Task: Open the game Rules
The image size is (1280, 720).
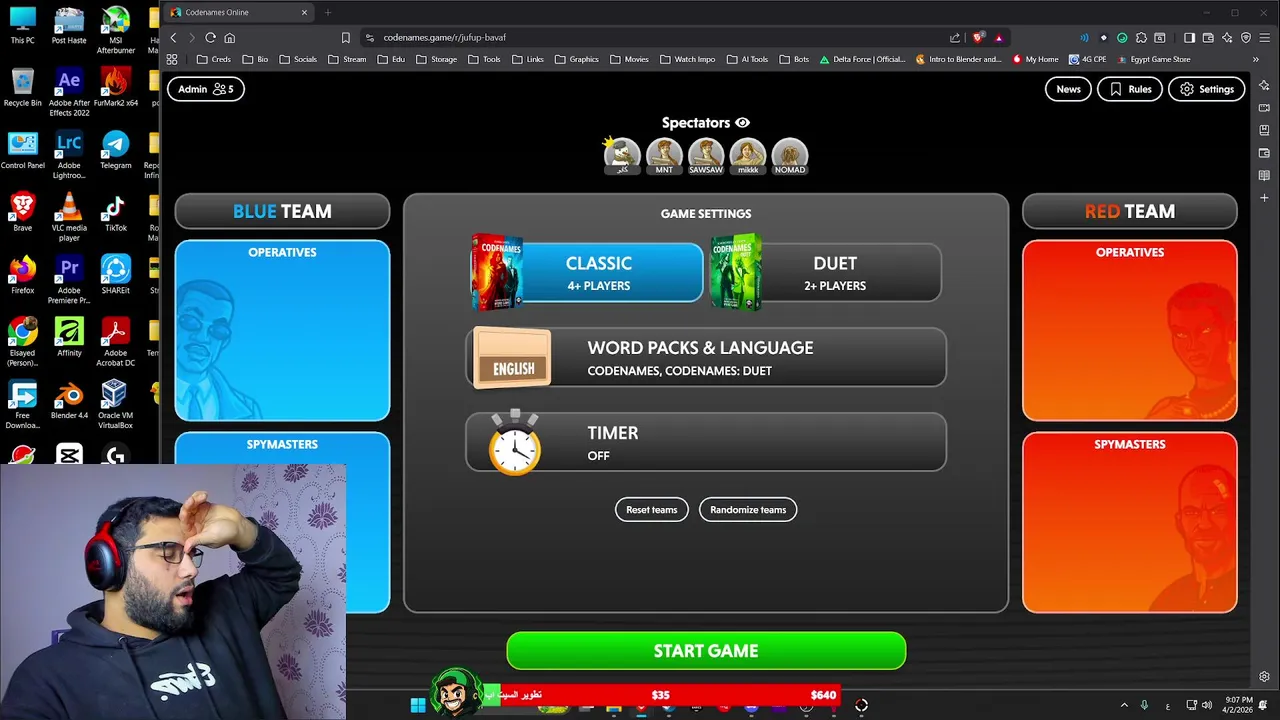Action: (x=1130, y=89)
